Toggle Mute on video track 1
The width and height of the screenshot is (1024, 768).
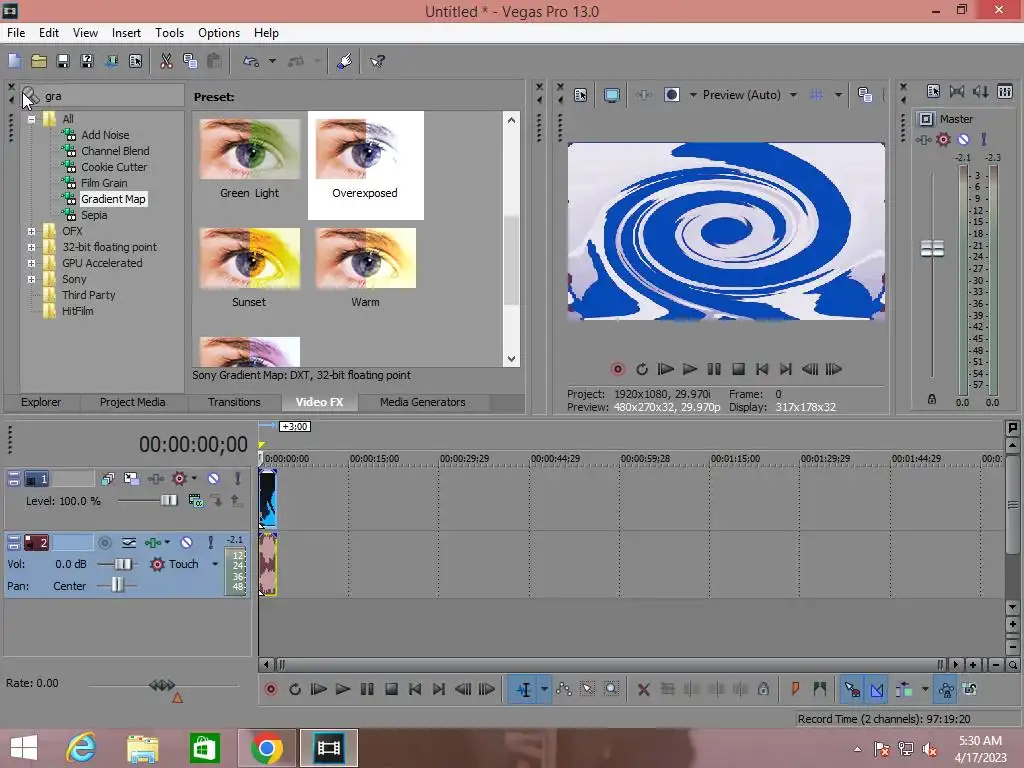click(214, 479)
